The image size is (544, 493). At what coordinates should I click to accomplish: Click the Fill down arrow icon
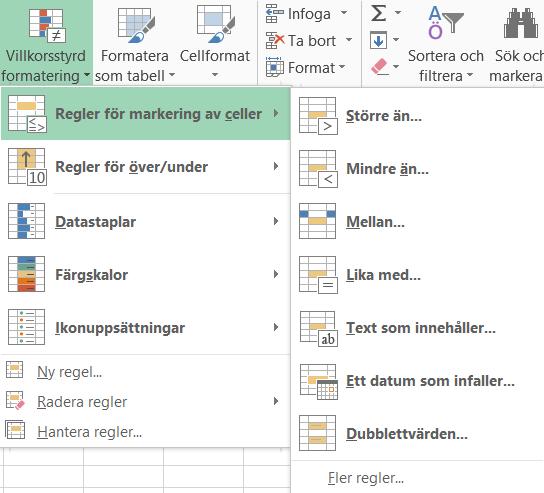tap(378, 40)
